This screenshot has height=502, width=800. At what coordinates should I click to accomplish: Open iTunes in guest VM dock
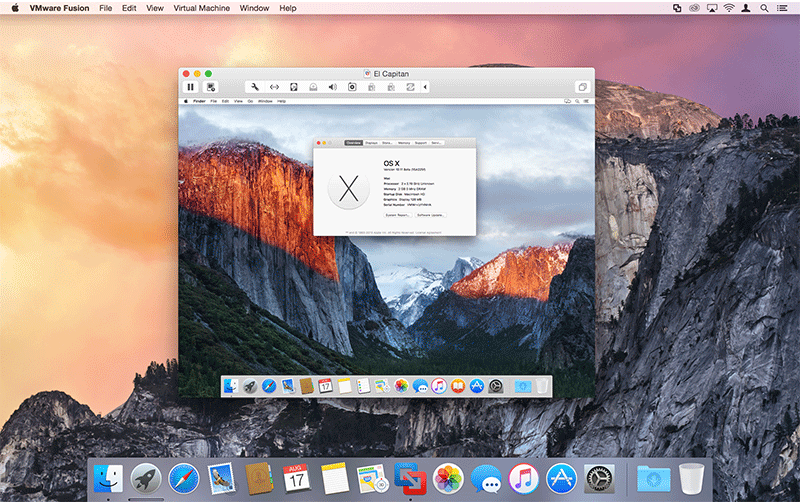point(439,386)
